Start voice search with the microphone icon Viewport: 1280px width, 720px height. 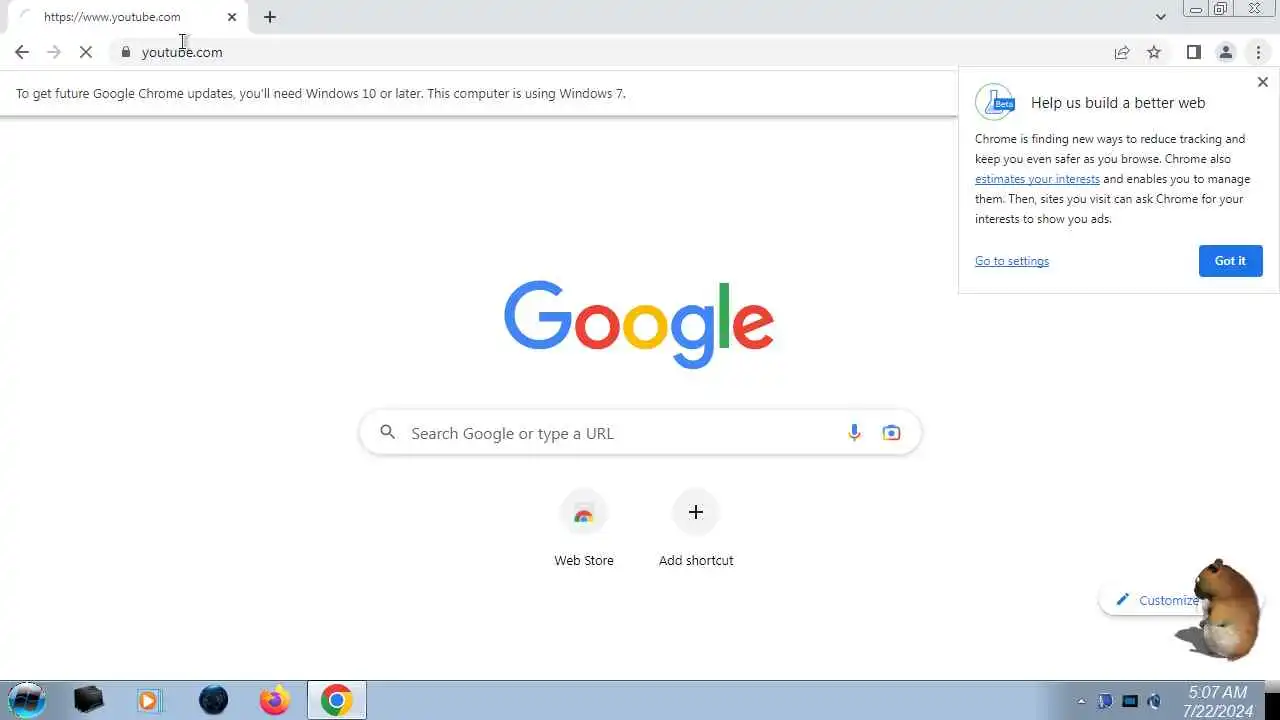pos(854,433)
